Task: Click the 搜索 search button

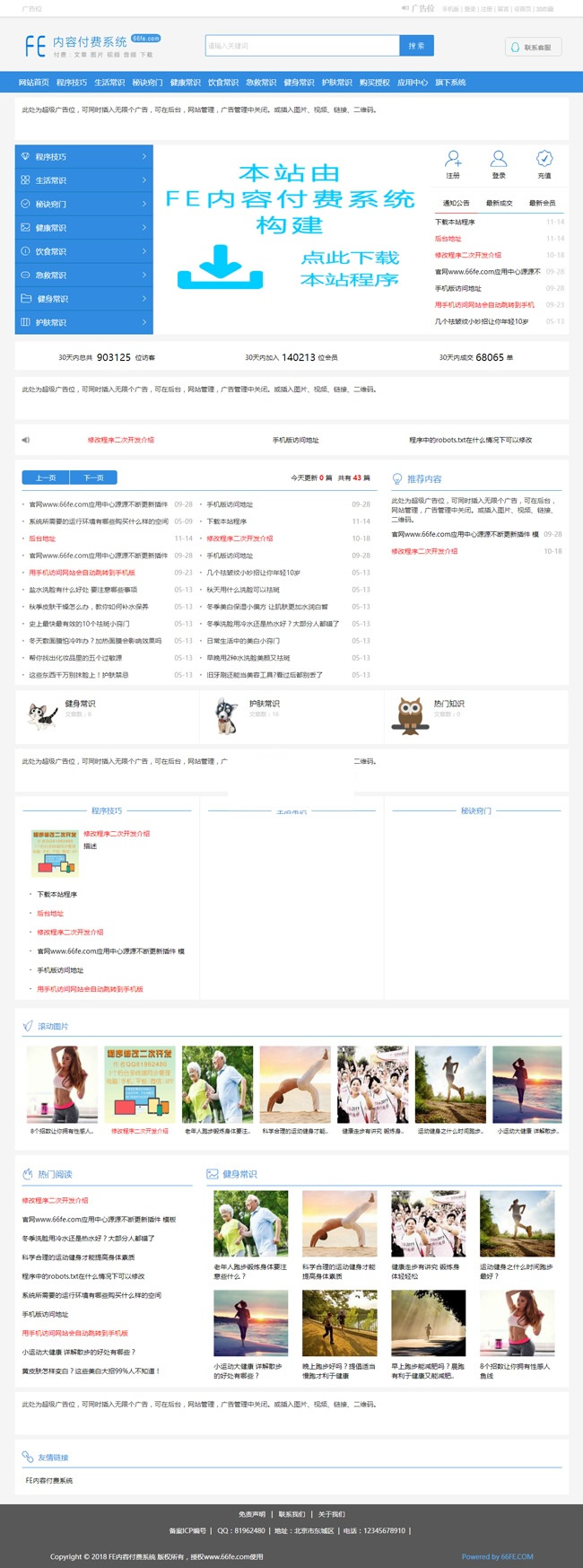Action: [x=417, y=46]
